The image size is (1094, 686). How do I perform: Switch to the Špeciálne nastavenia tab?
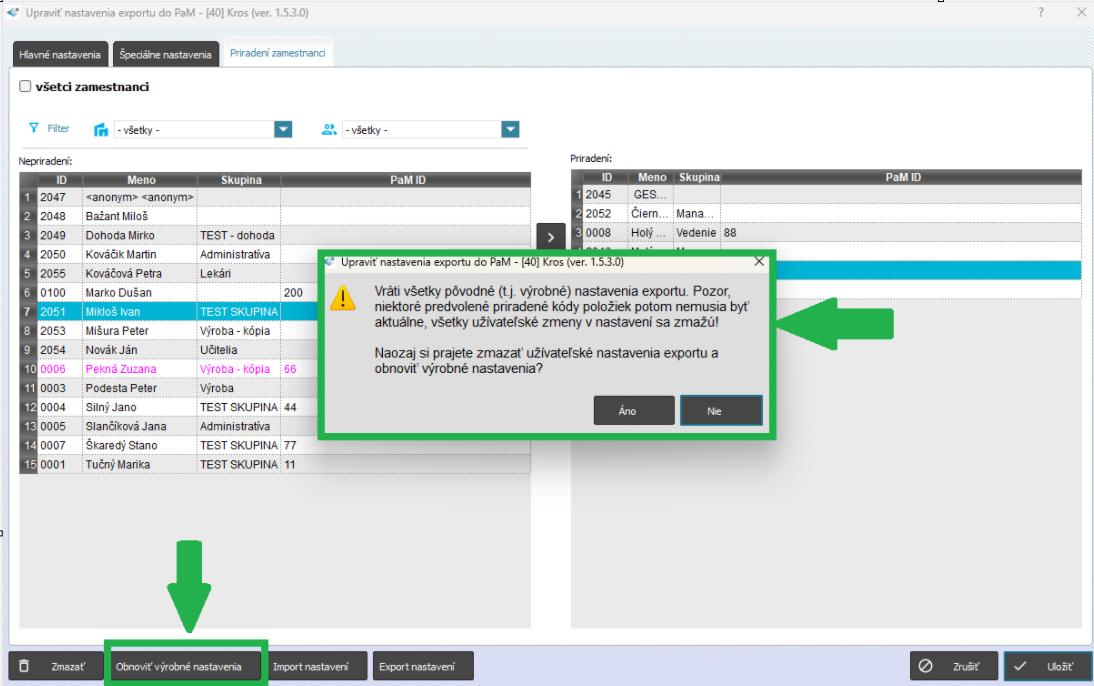coord(165,54)
